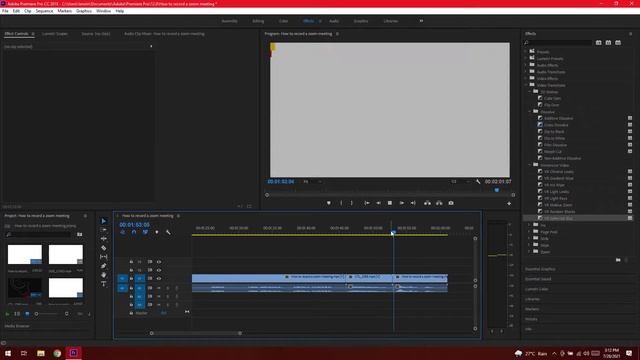Toggle linked selection in the timeline
Screen dimensions: 640x360
click(x=145, y=232)
